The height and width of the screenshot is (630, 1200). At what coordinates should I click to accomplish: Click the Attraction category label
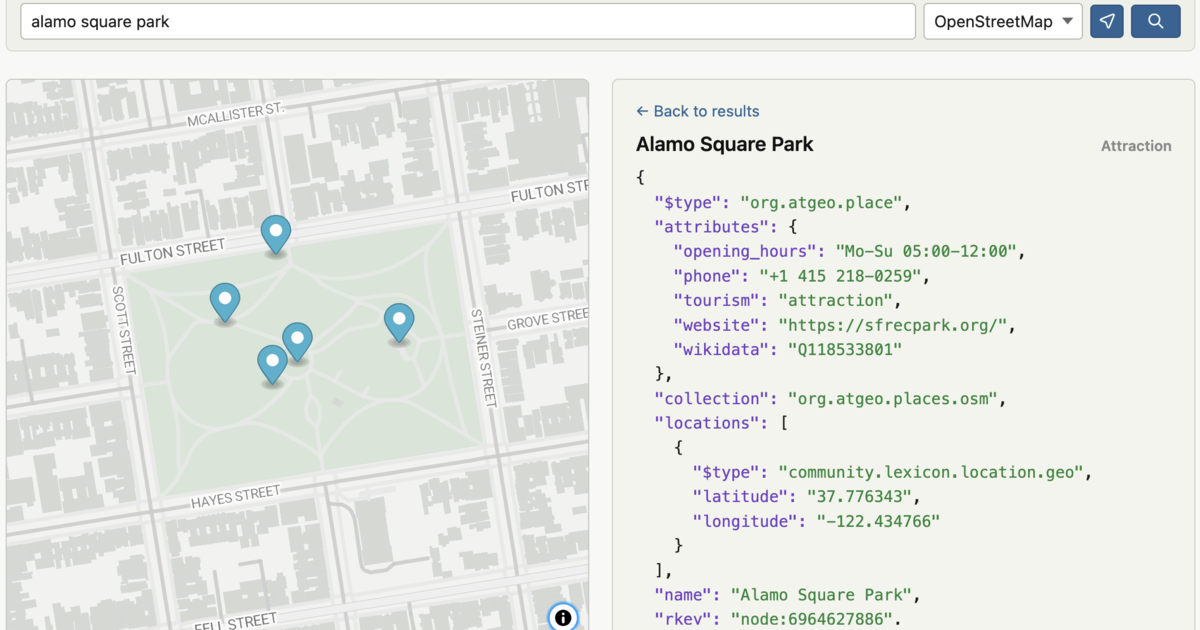[1135, 146]
